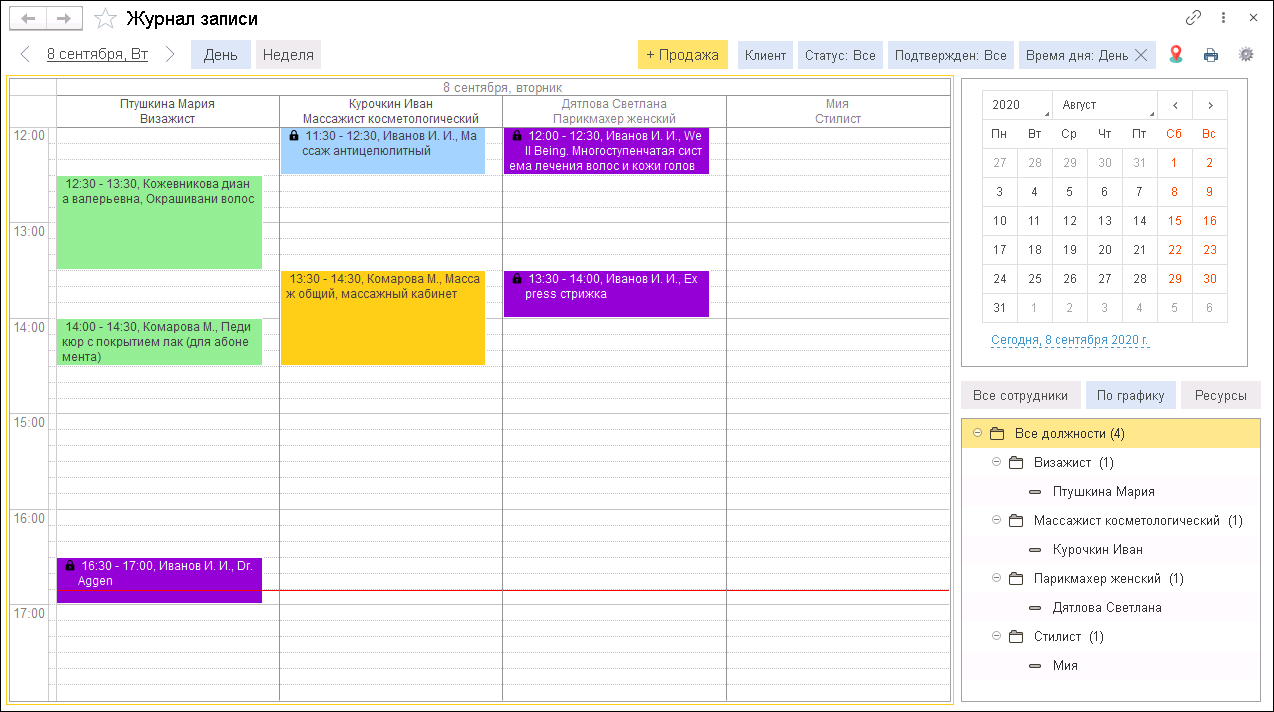1274x712 pixels.
Task: Collapse the Все должности tree node
Action: tap(977, 433)
